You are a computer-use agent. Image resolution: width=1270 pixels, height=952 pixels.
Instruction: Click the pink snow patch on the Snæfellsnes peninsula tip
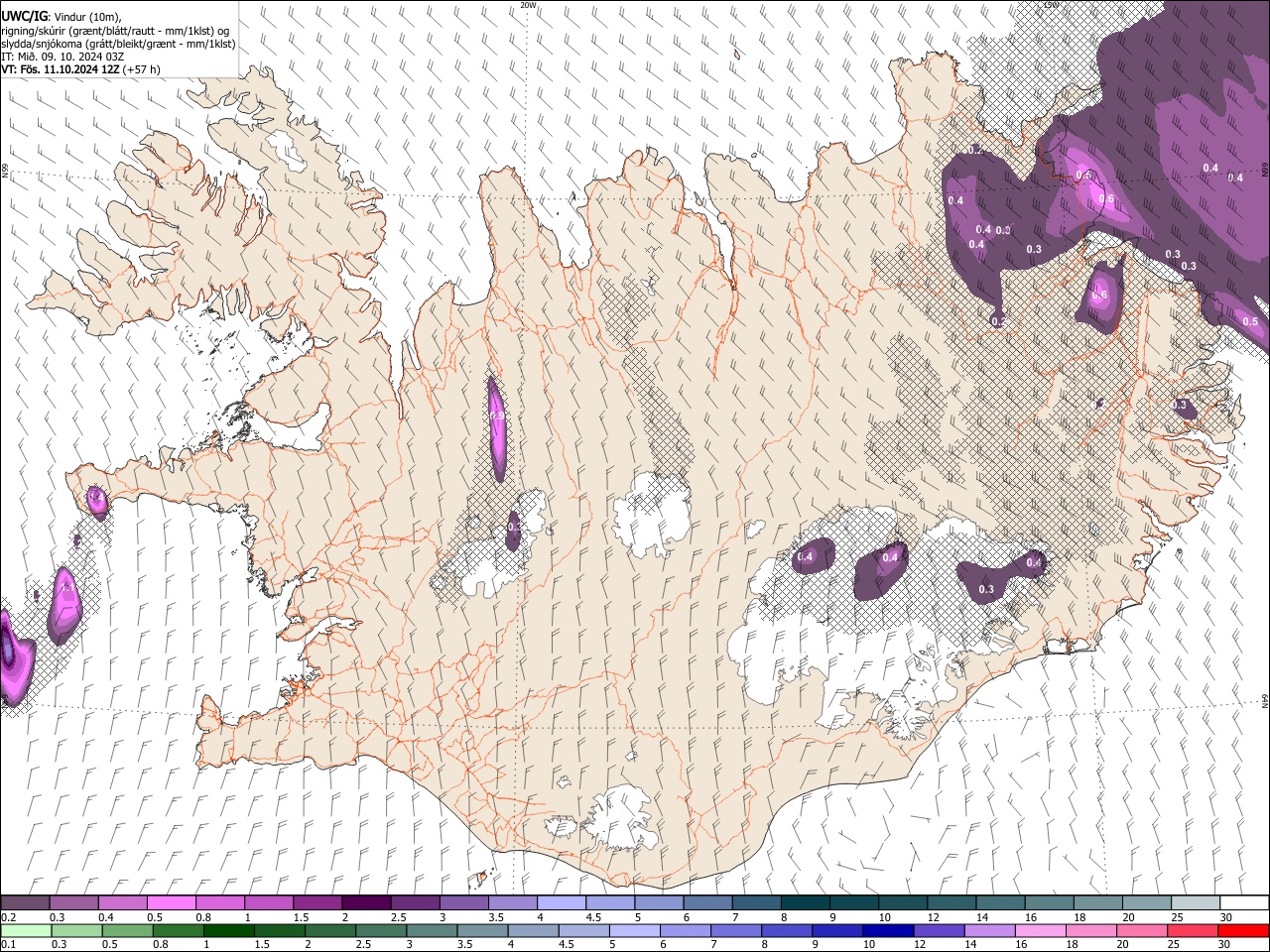click(96, 500)
